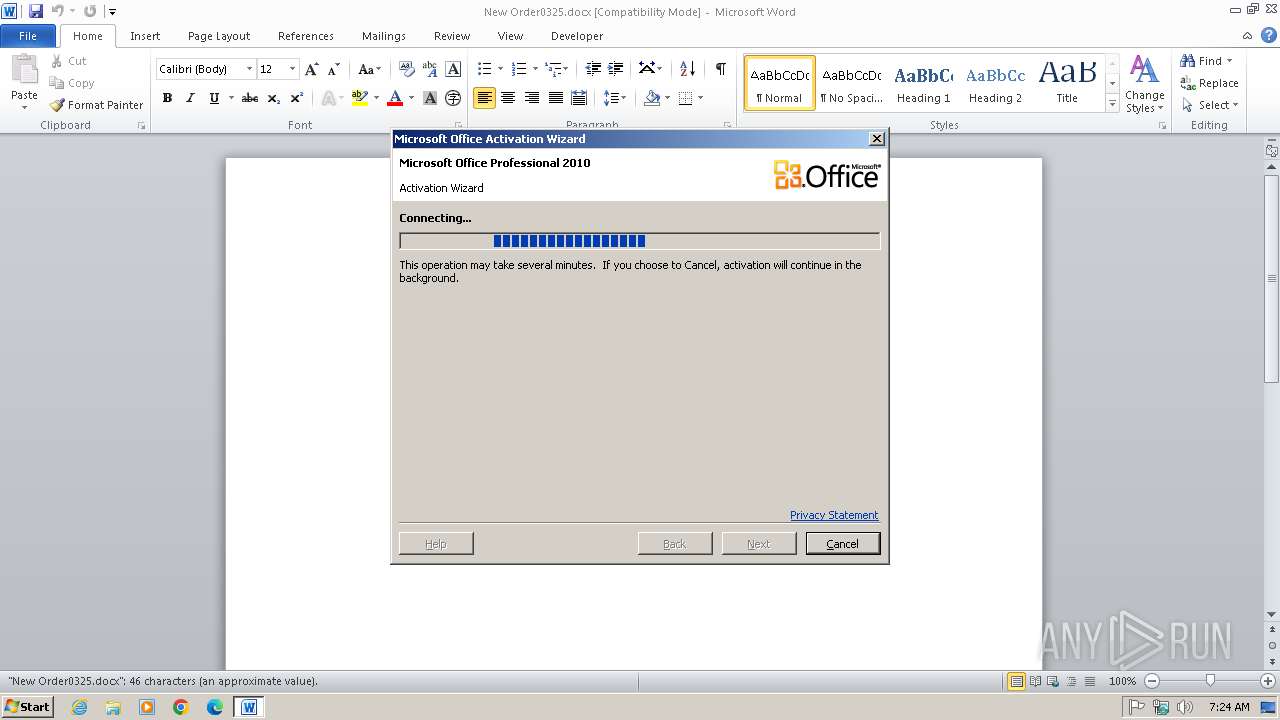Open the Select dropdown in Editing
1280x720 pixels.
point(1210,105)
